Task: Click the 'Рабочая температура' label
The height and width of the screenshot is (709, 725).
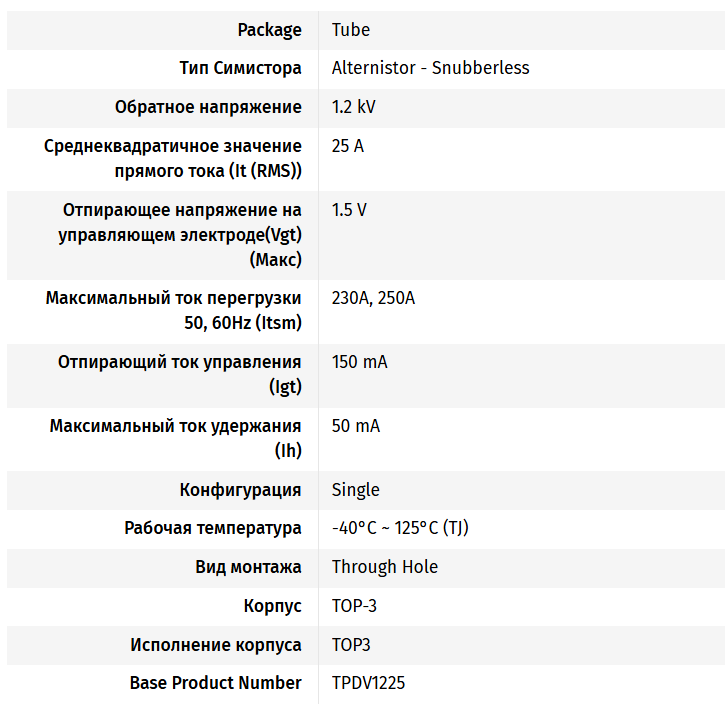Action: click(213, 528)
